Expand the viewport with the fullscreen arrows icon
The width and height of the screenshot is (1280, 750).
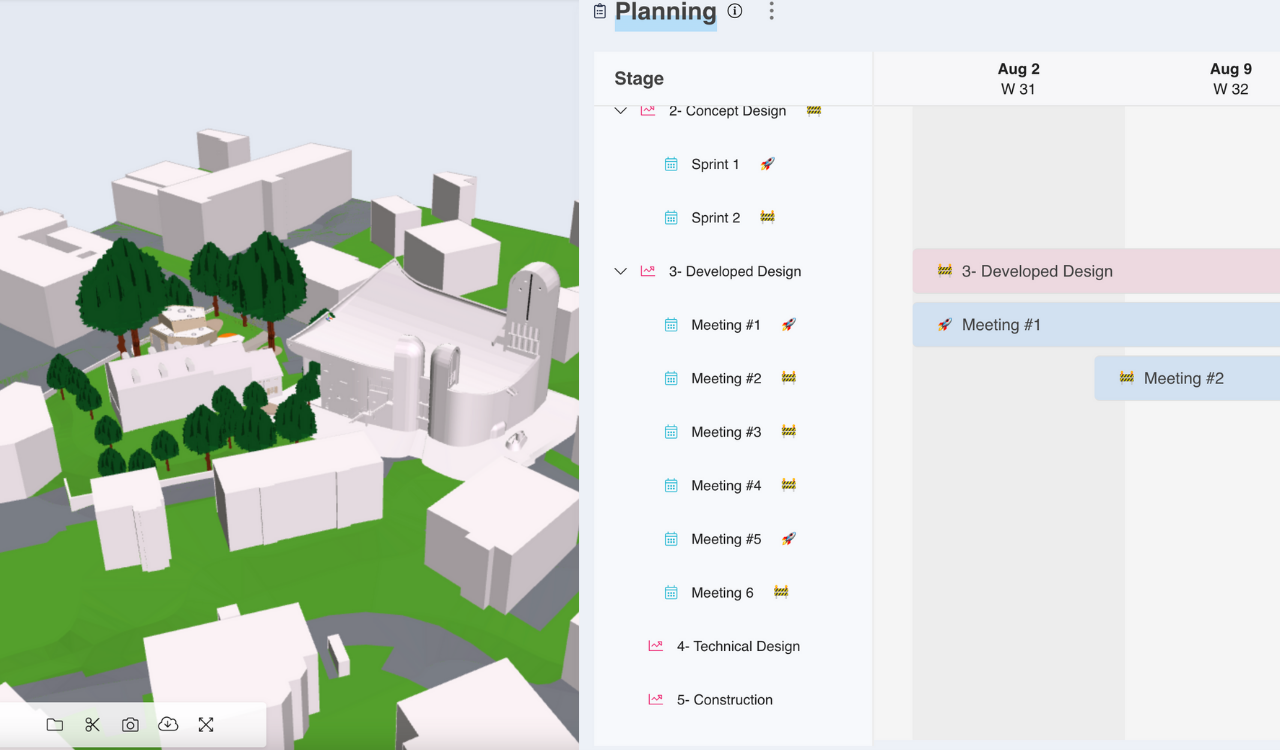pyautogui.click(x=206, y=724)
